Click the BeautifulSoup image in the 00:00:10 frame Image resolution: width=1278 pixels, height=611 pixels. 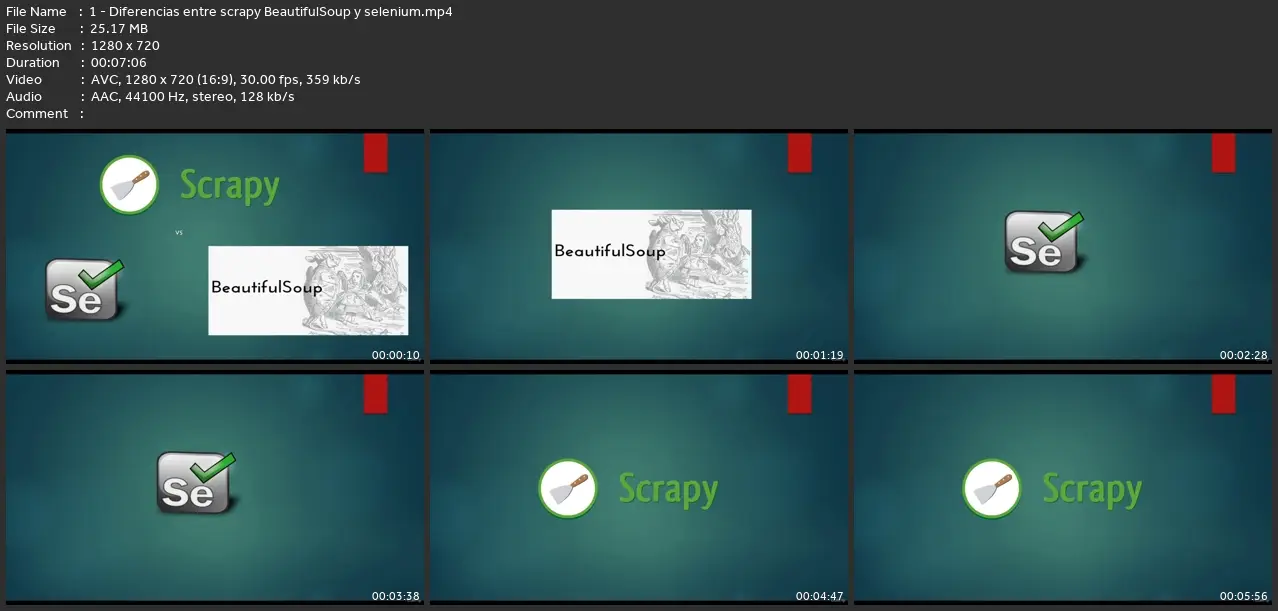308,290
